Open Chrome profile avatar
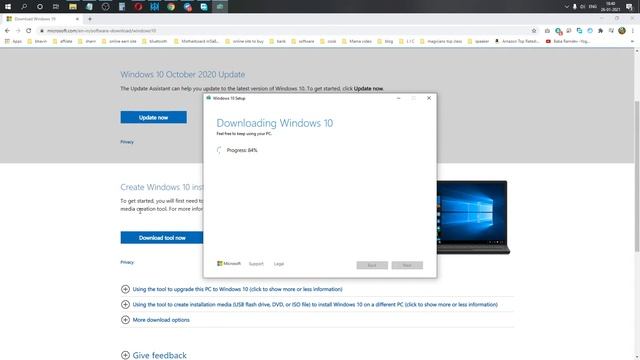The height and width of the screenshot is (360, 640). click(x=622, y=31)
